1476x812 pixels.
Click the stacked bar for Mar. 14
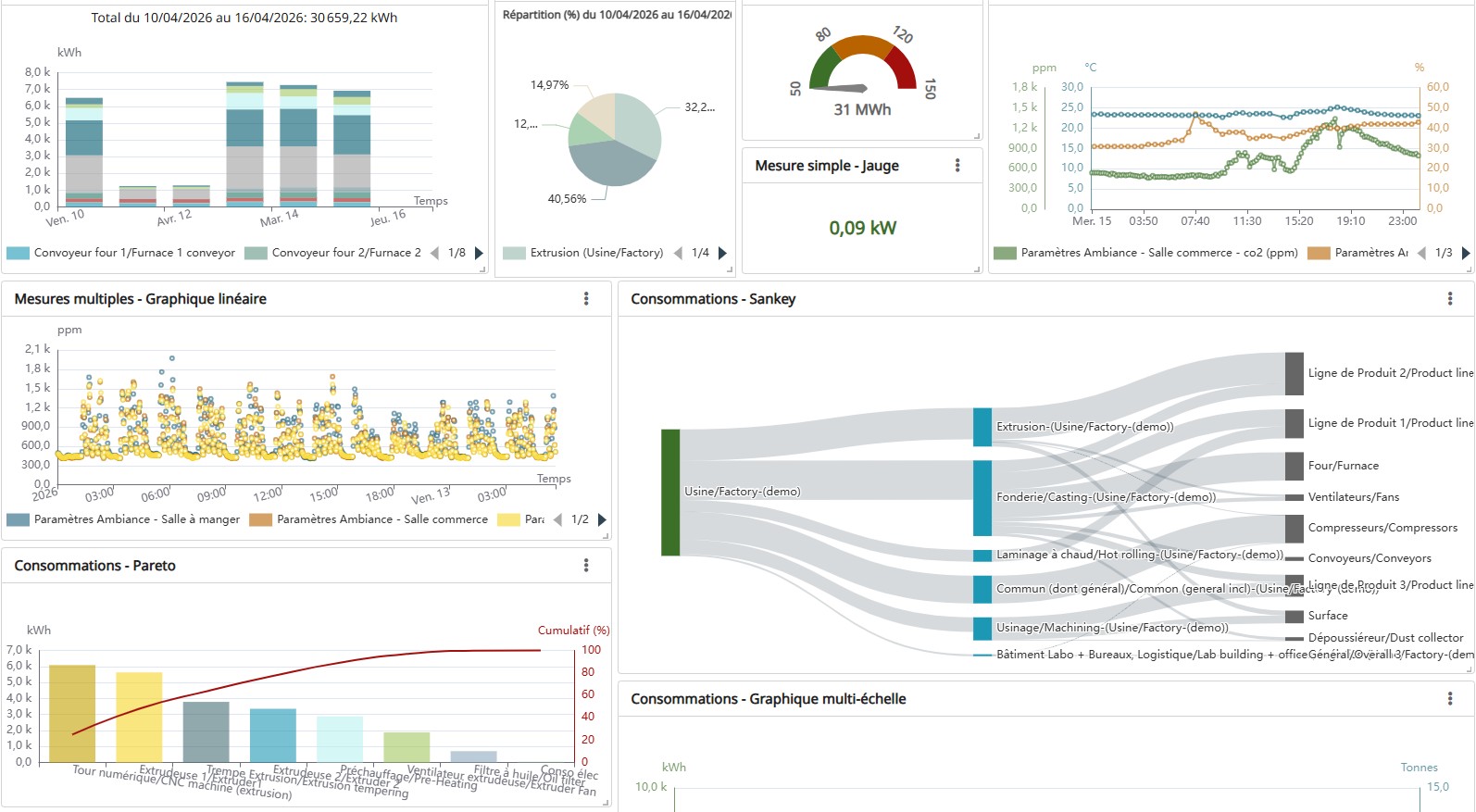[x=298, y=145]
